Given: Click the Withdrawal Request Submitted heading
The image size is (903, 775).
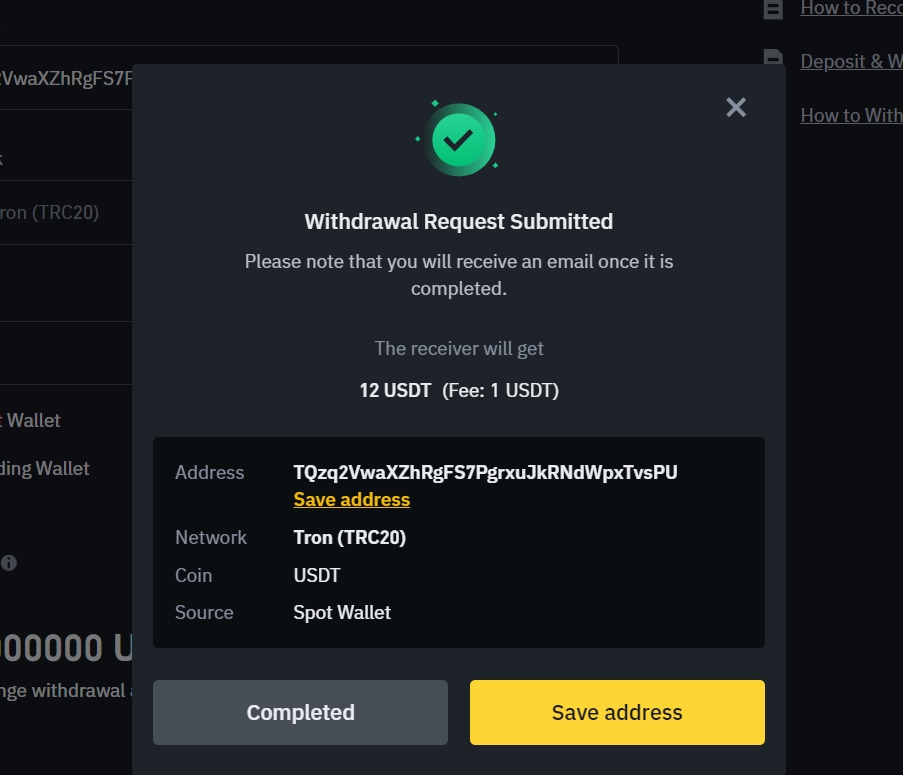Looking at the screenshot, I should coord(459,222).
